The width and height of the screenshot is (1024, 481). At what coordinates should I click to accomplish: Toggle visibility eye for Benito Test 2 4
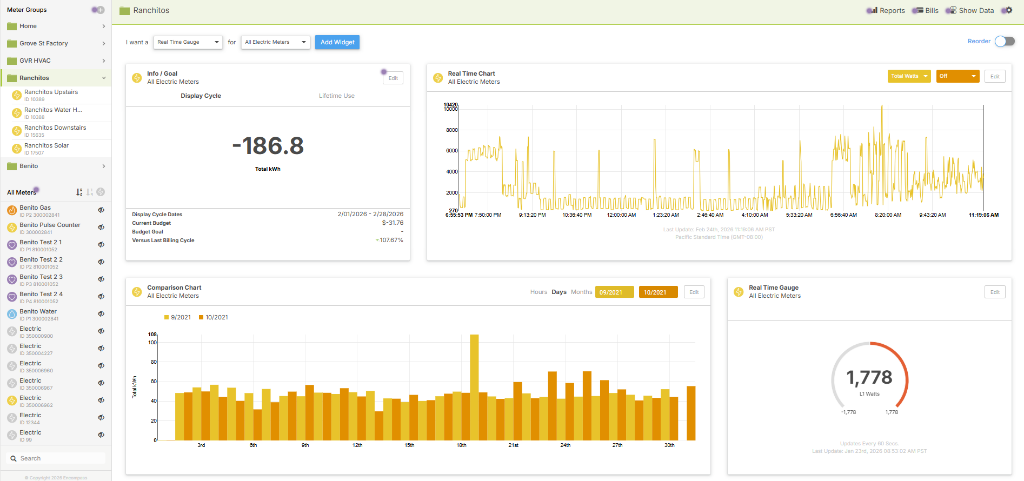pyautogui.click(x=101, y=296)
